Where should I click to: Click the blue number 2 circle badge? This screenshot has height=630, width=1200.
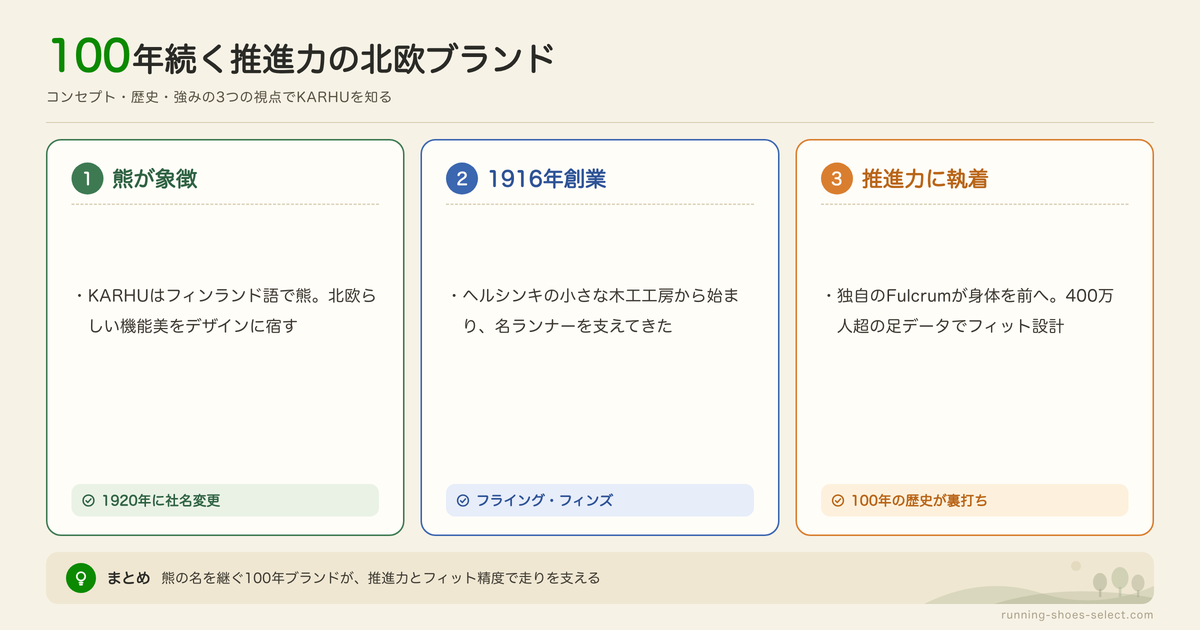462,179
